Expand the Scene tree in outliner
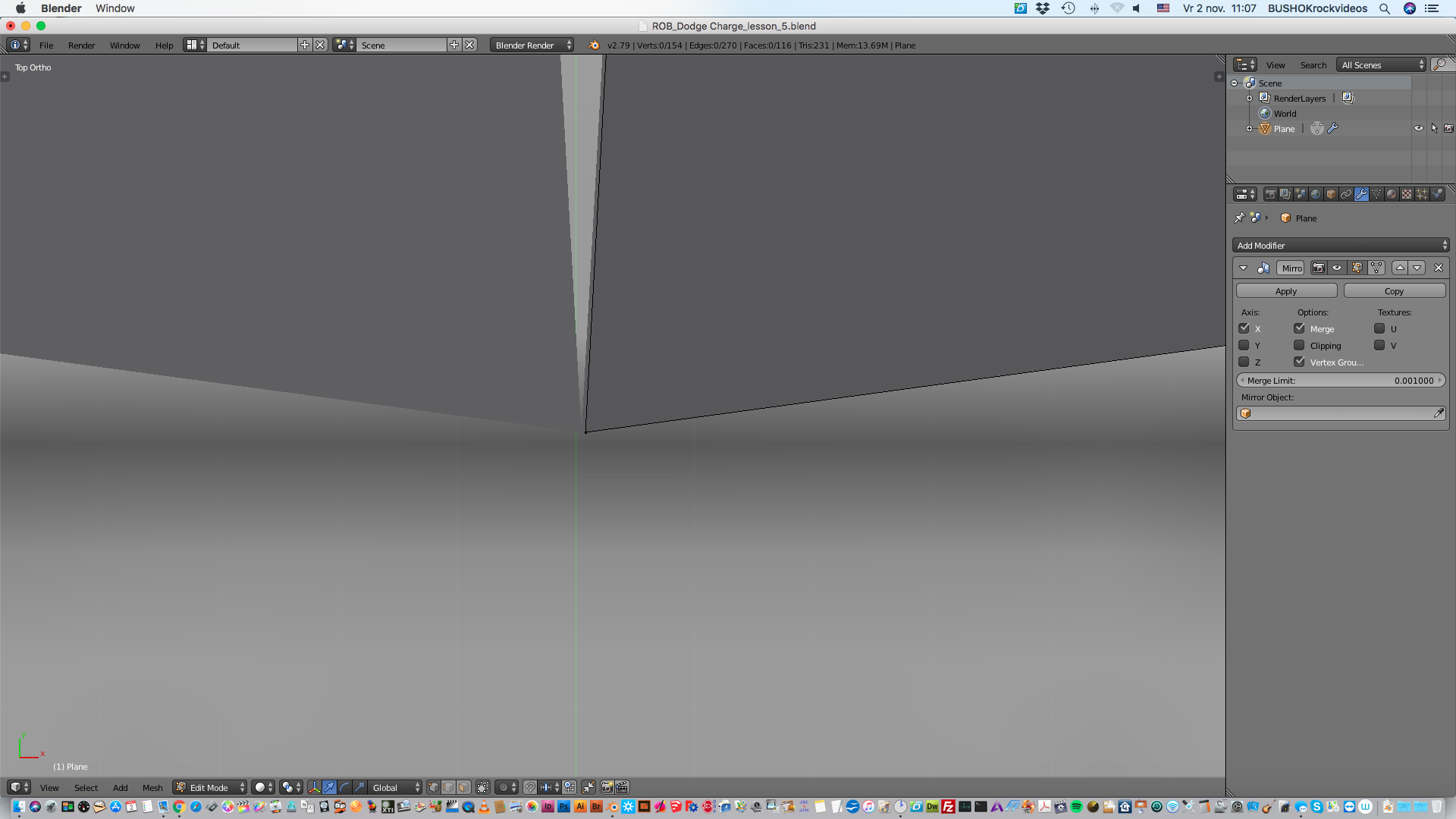The height and width of the screenshot is (819, 1456). (1235, 83)
